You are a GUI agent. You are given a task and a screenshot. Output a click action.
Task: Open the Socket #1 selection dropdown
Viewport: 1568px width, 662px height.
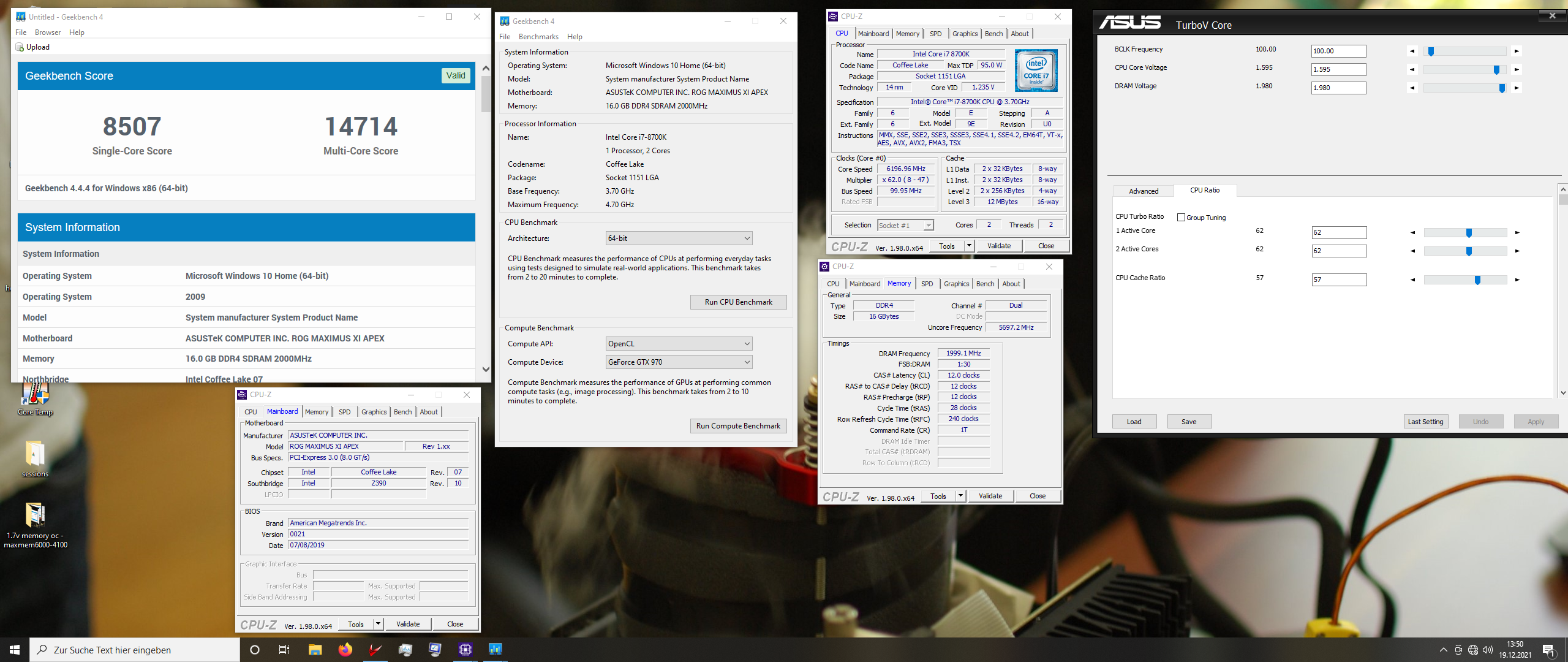click(905, 226)
